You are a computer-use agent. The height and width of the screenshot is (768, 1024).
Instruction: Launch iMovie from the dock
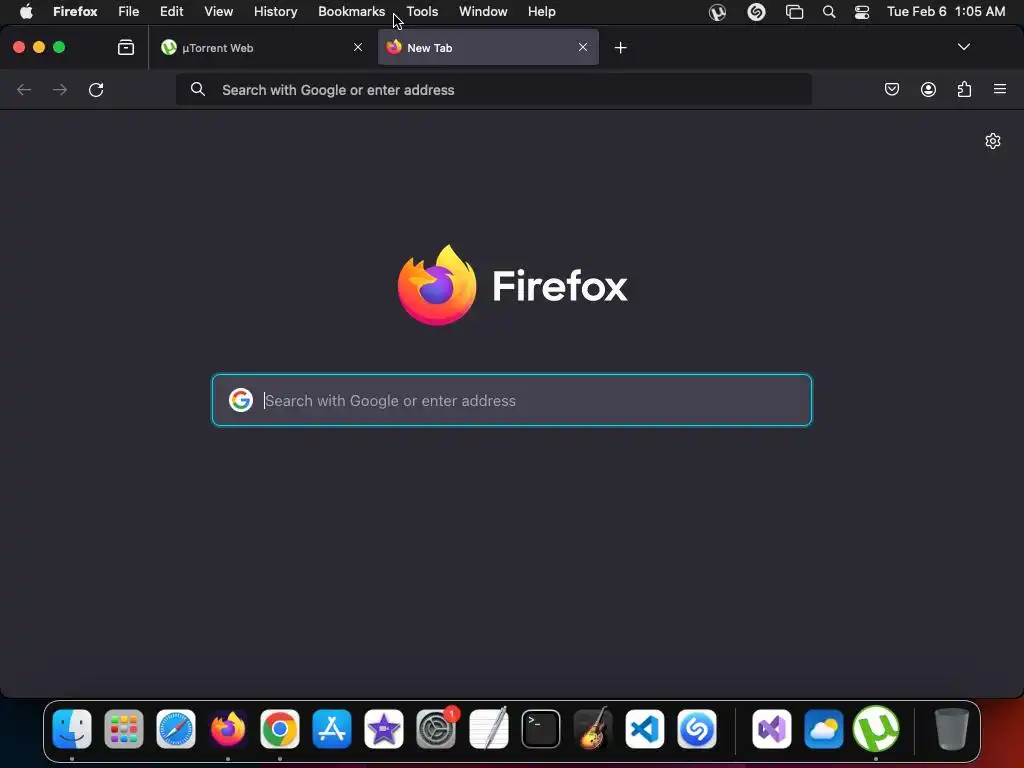[384, 729]
